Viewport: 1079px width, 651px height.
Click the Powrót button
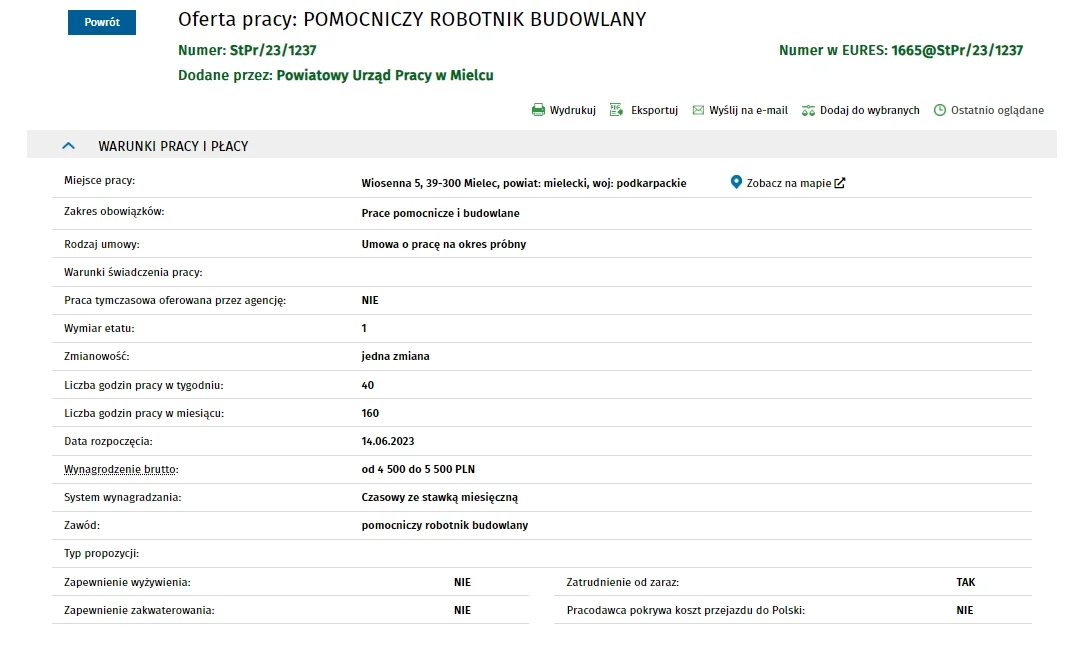102,22
